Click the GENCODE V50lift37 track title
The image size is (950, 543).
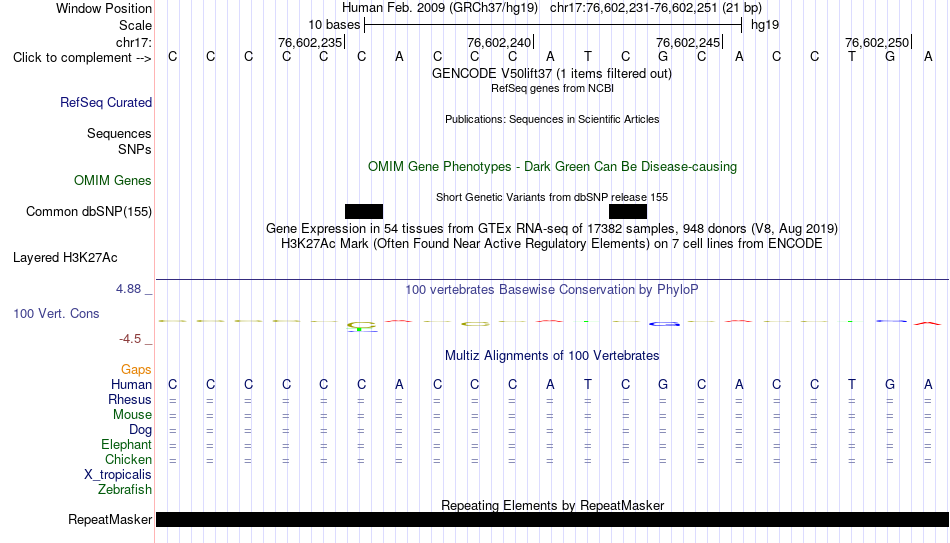pos(552,73)
